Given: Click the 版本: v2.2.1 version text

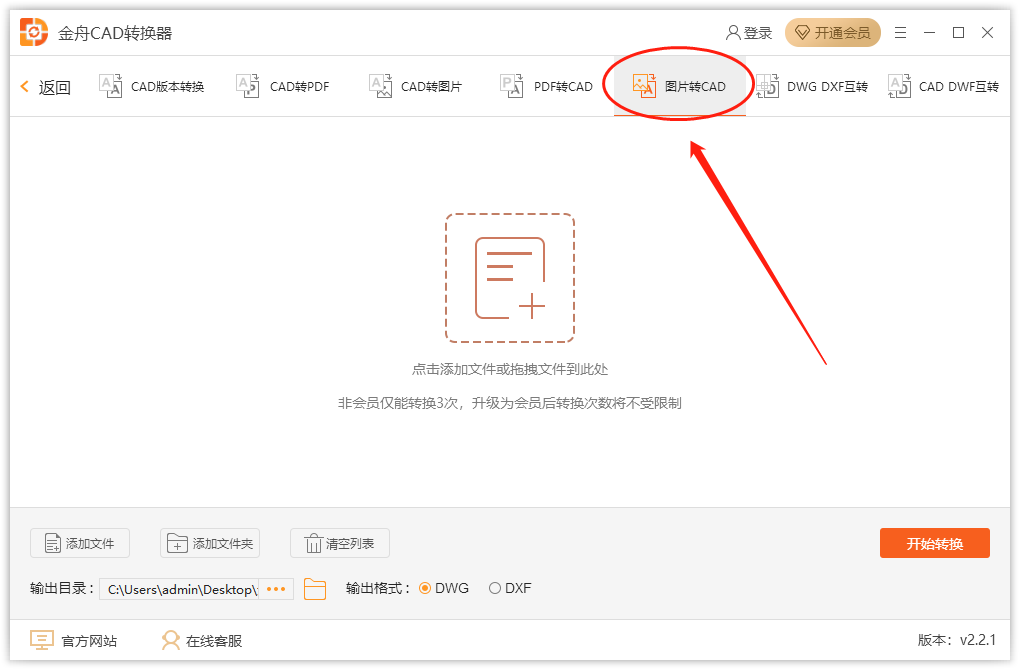Looking at the screenshot, I should [x=956, y=640].
